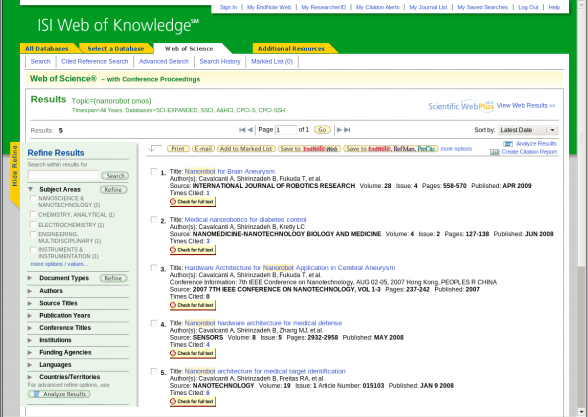Click the Go page button
Screen dimensions: 588x417
click(322, 130)
